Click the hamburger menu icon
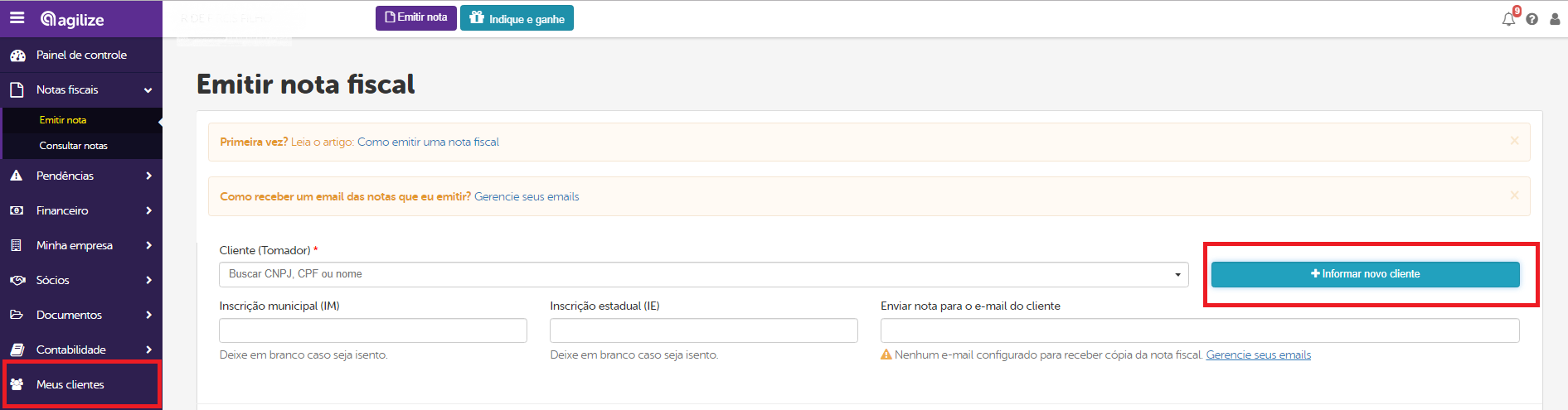The height and width of the screenshot is (410, 1568). [x=17, y=18]
